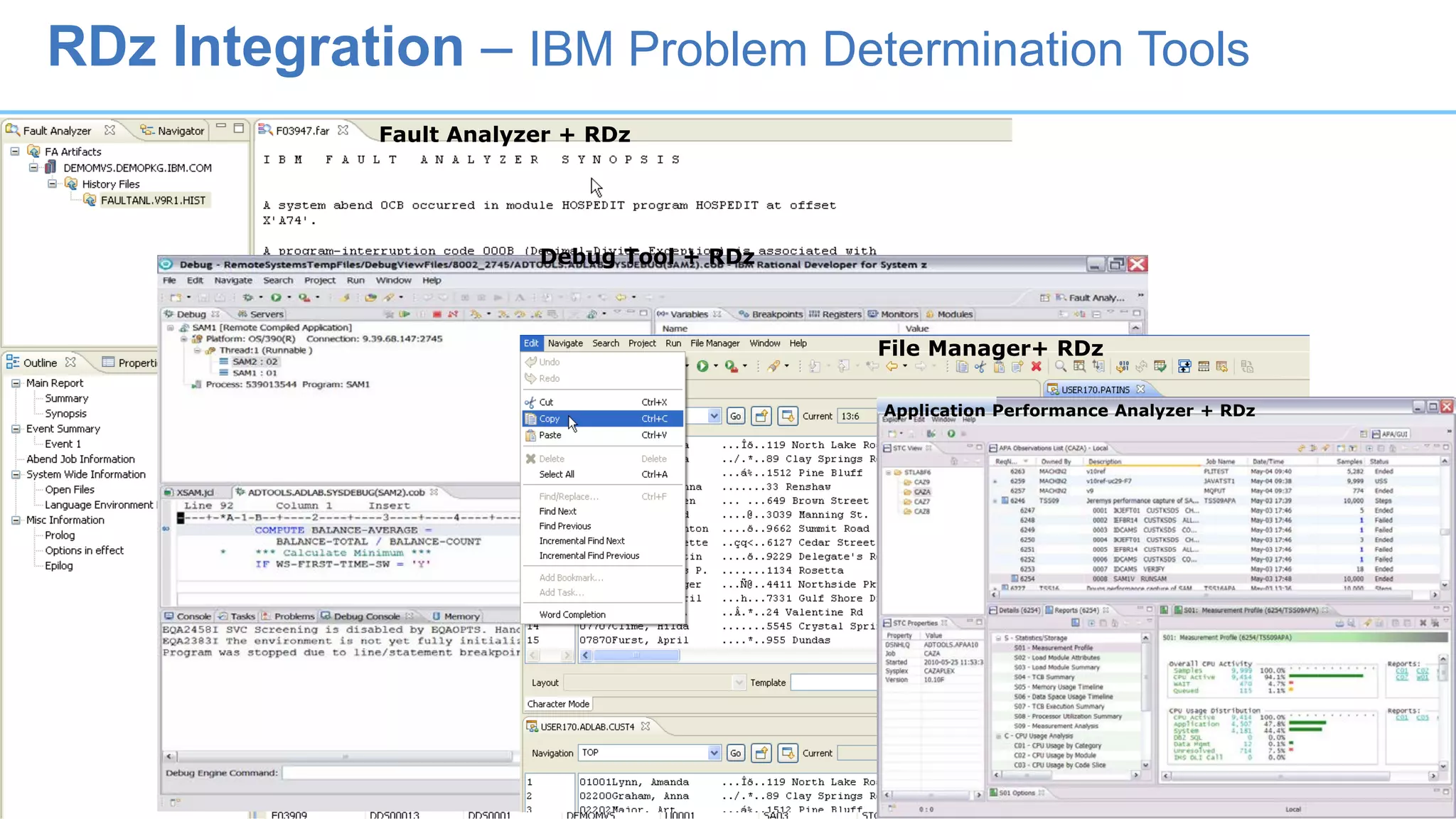Click the green Debug run icon in Debug window toolbar

pos(276,297)
